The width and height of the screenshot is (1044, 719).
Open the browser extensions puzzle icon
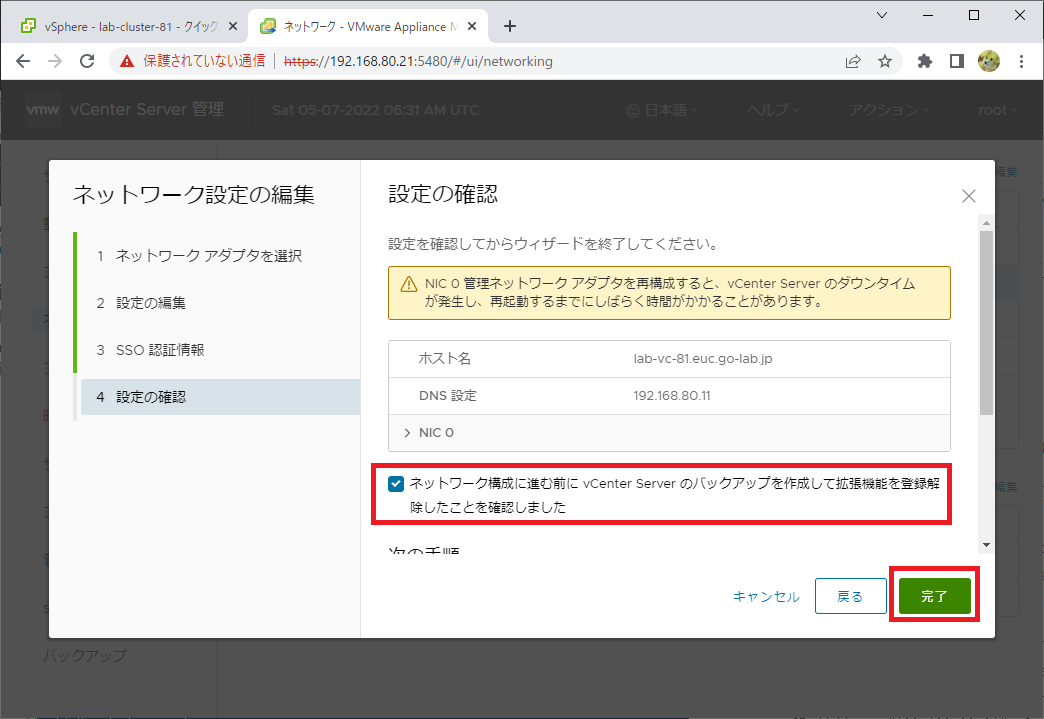925,61
